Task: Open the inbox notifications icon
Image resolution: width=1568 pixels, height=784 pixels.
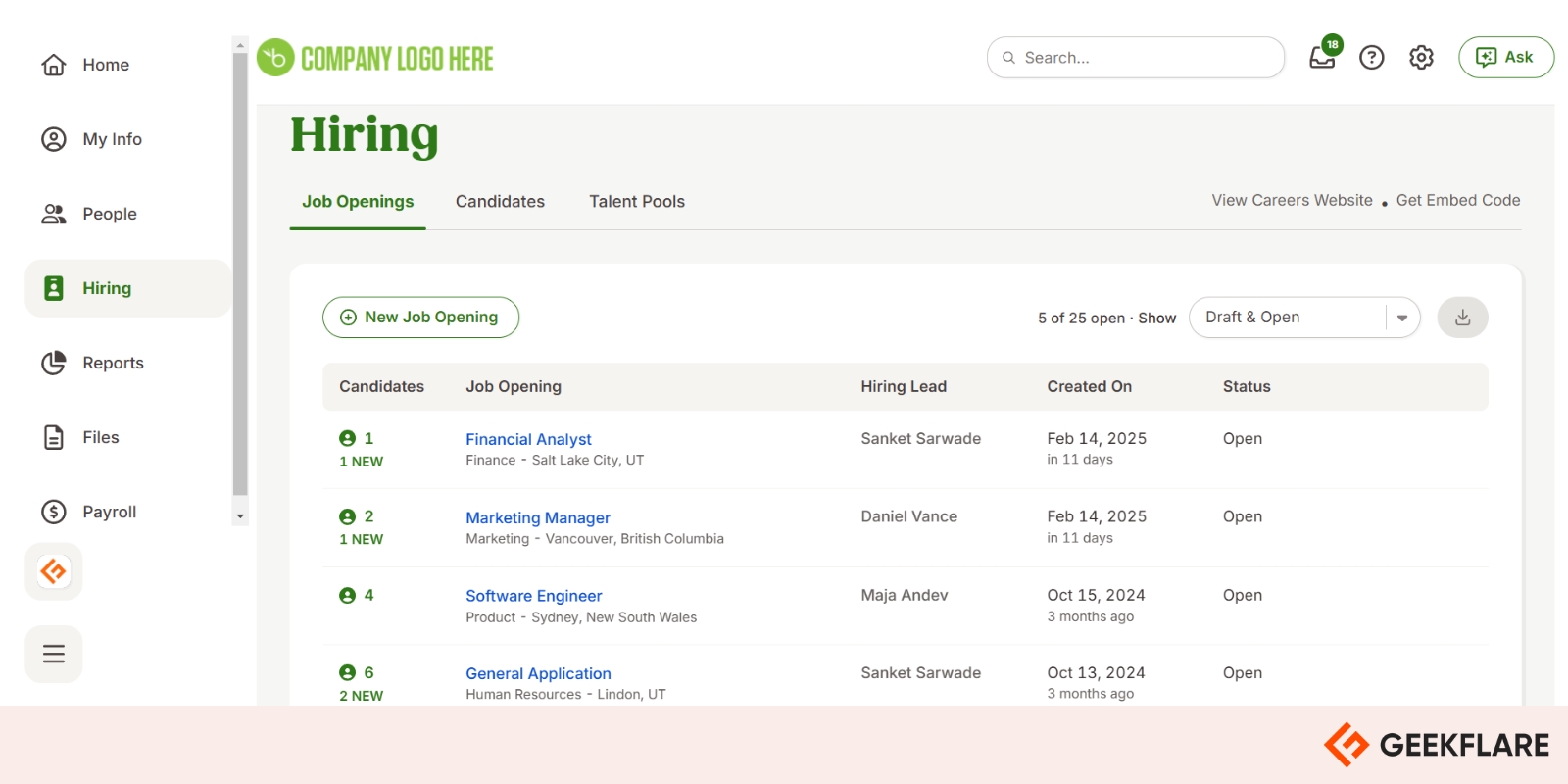Action: 1322,58
